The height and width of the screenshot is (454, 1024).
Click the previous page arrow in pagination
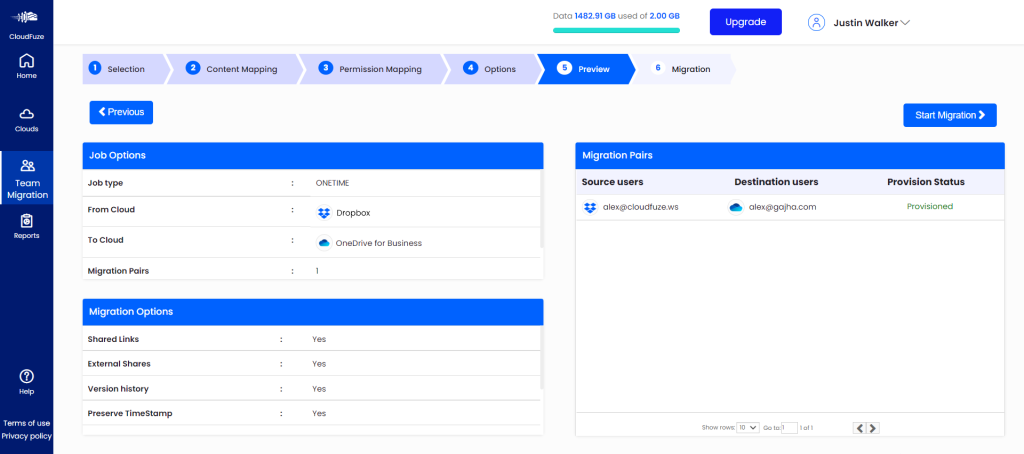(x=859, y=428)
